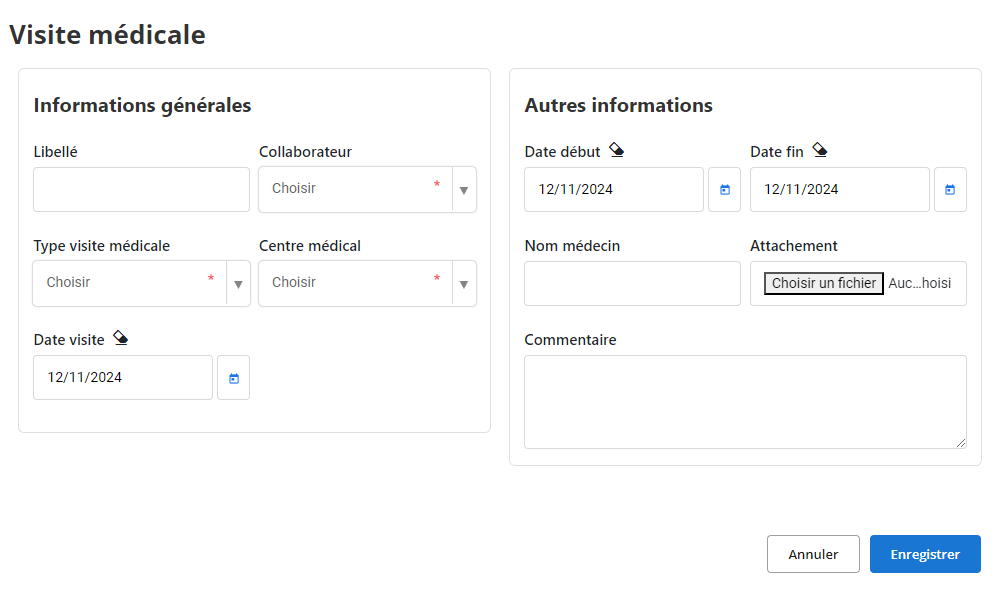Click inside the Commentaire text area
Image resolution: width=1001 pixels, height=606 pixels.
pyautogui.click(x=746, y=402)
